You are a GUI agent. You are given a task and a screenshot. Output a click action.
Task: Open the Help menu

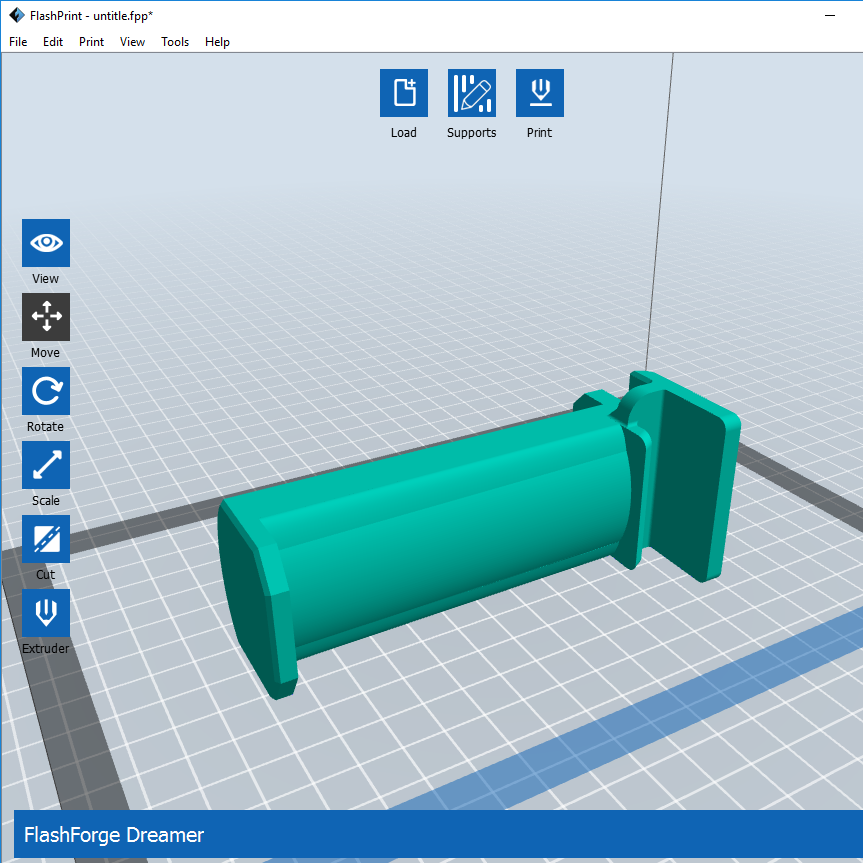(217, 42)
